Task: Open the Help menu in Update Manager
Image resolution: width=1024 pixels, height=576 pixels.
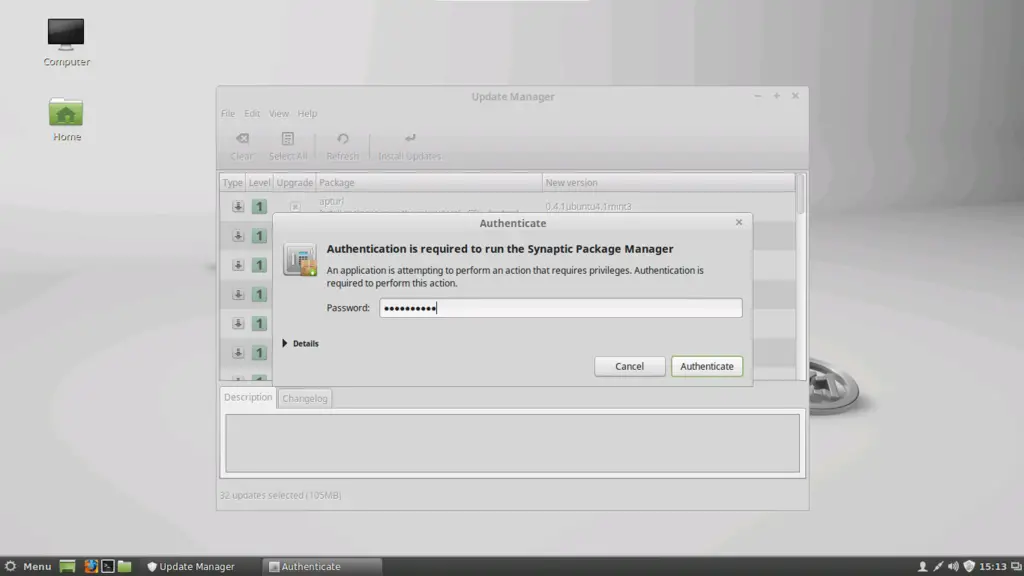Action: pyautogui.click(x=307, y=114)
